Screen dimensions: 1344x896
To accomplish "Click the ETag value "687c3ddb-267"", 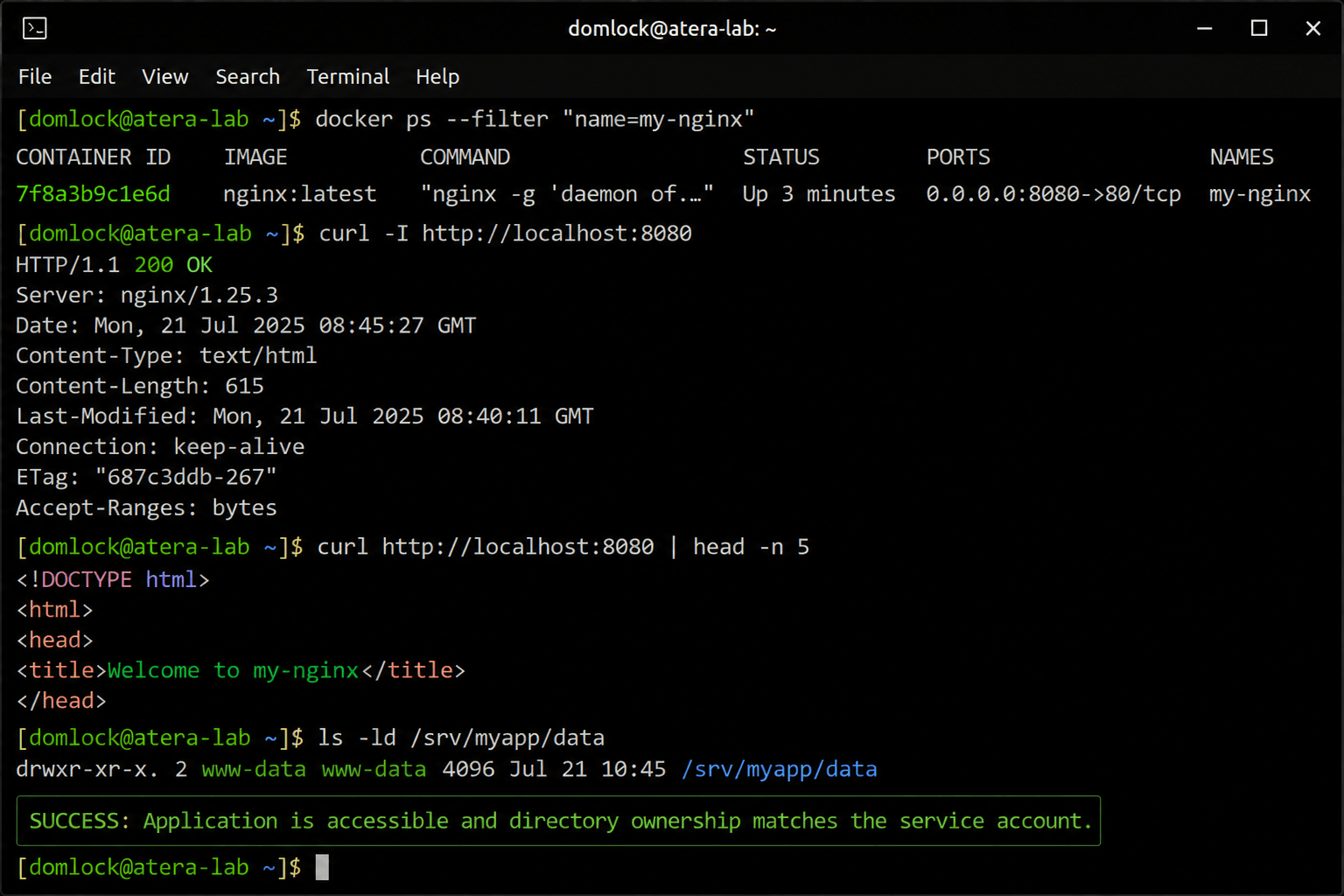I will coord(185,477).
